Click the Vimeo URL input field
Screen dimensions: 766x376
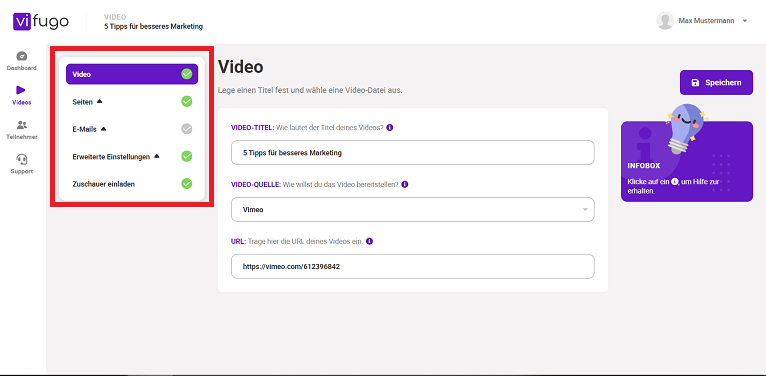click(413, 267)
